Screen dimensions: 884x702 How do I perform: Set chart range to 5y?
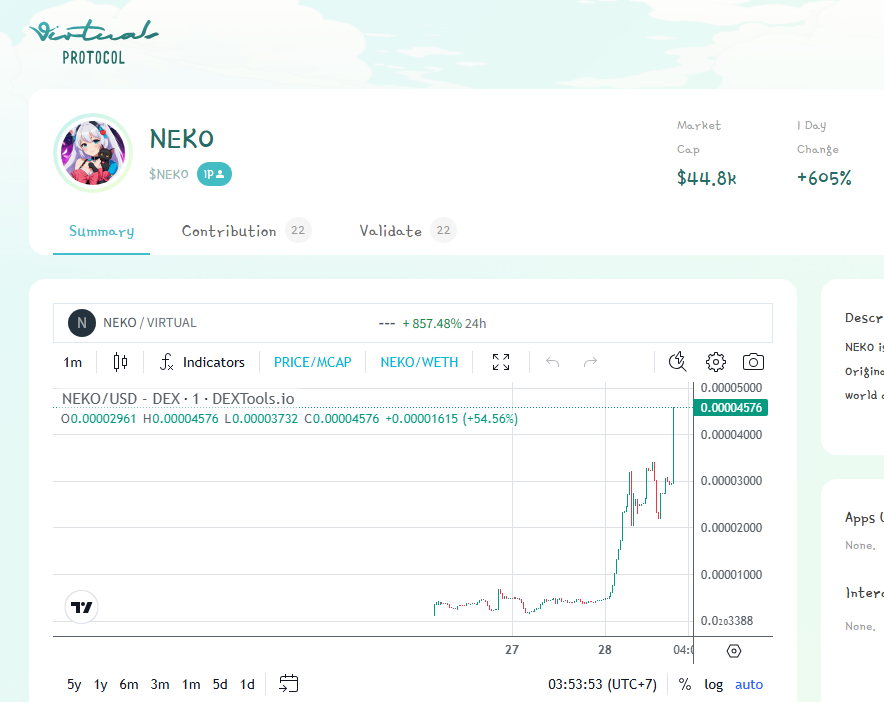coord(74,685)
